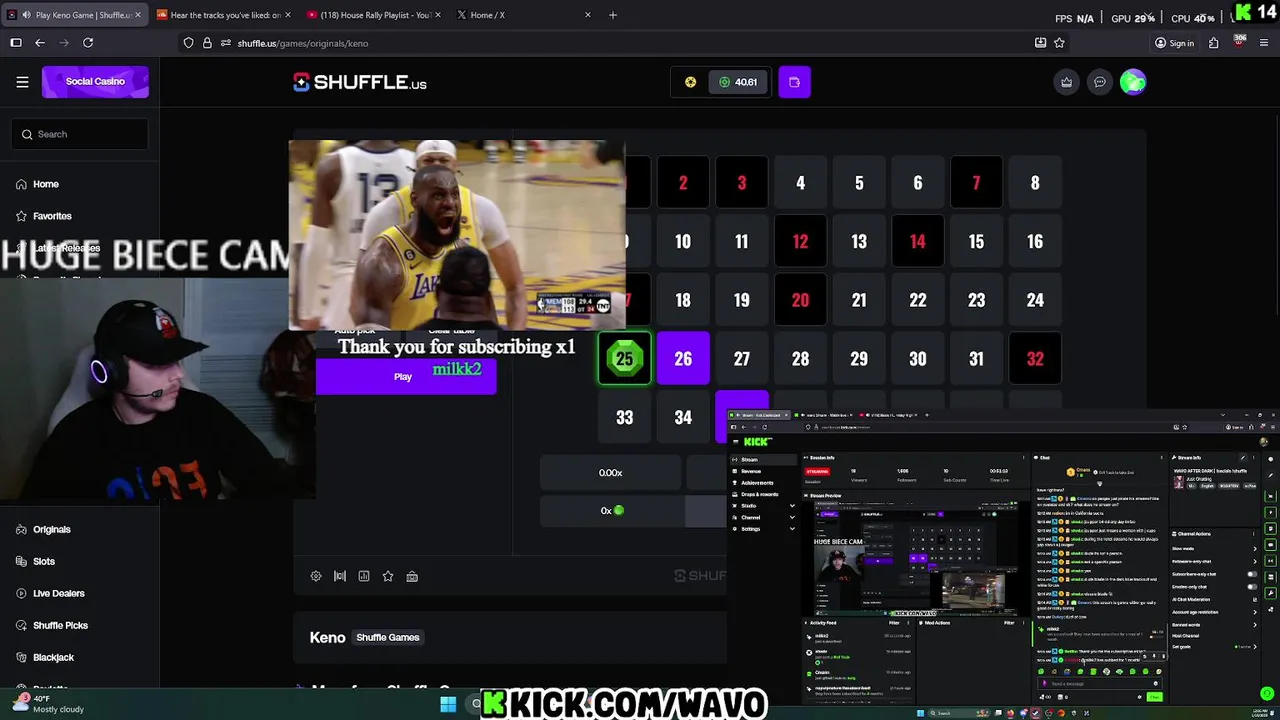Open Blackjack in the sidebar

pyautogui.click(x=53, y=657)
